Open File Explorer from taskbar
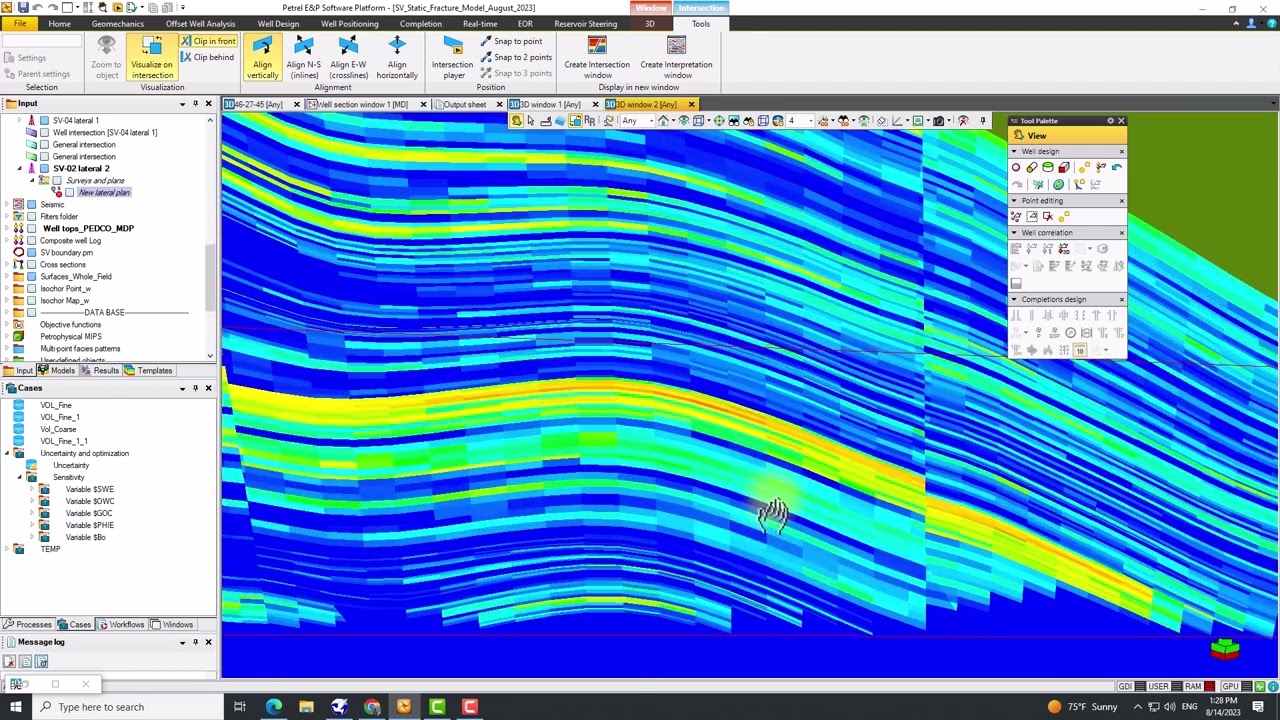 coord(306,707)
